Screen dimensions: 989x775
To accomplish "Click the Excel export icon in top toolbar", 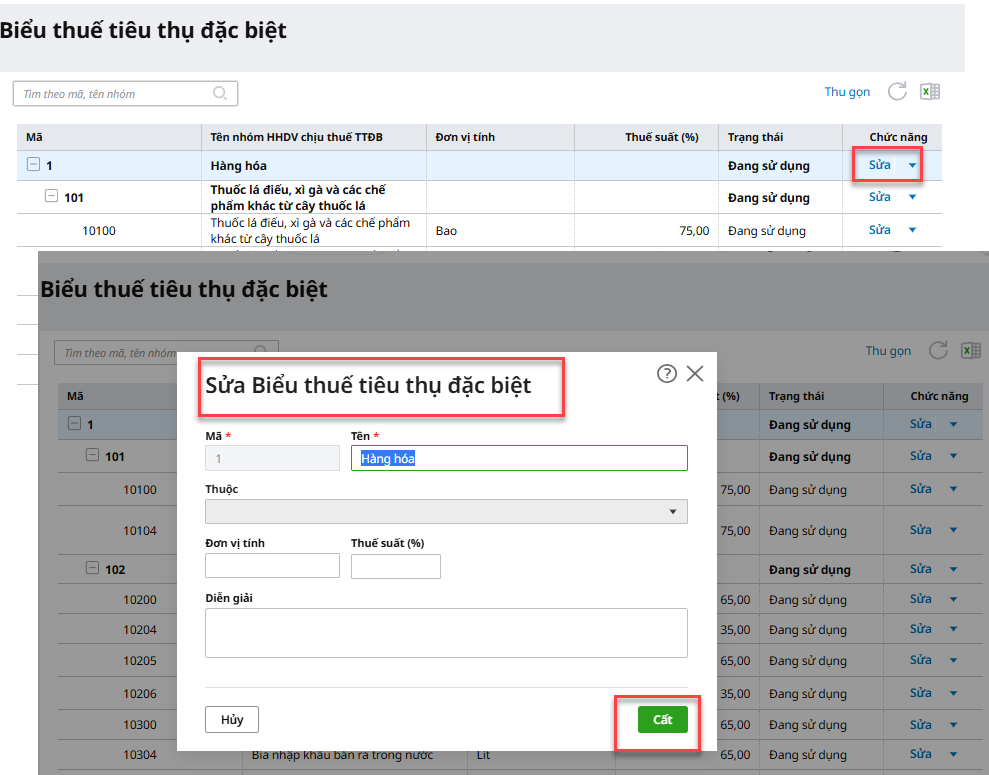I will click(930, 92).
